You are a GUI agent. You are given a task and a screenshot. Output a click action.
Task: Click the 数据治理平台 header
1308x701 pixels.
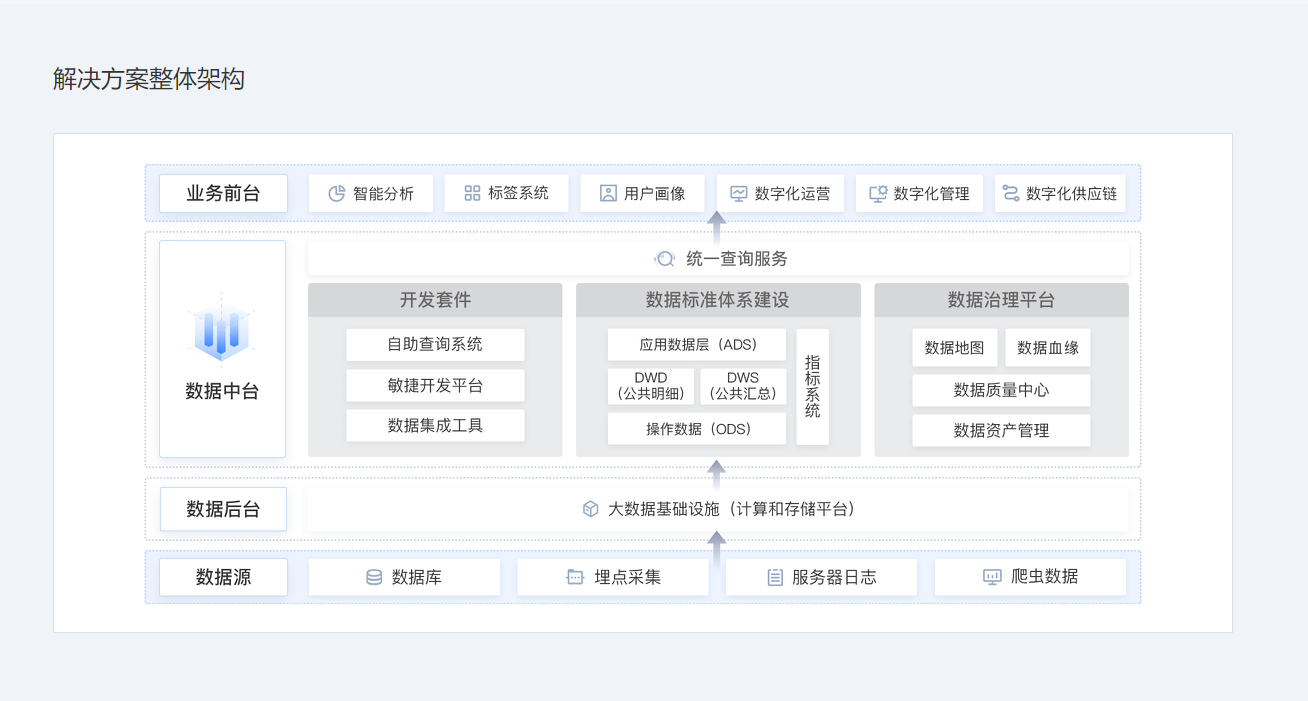point(1001,299)
